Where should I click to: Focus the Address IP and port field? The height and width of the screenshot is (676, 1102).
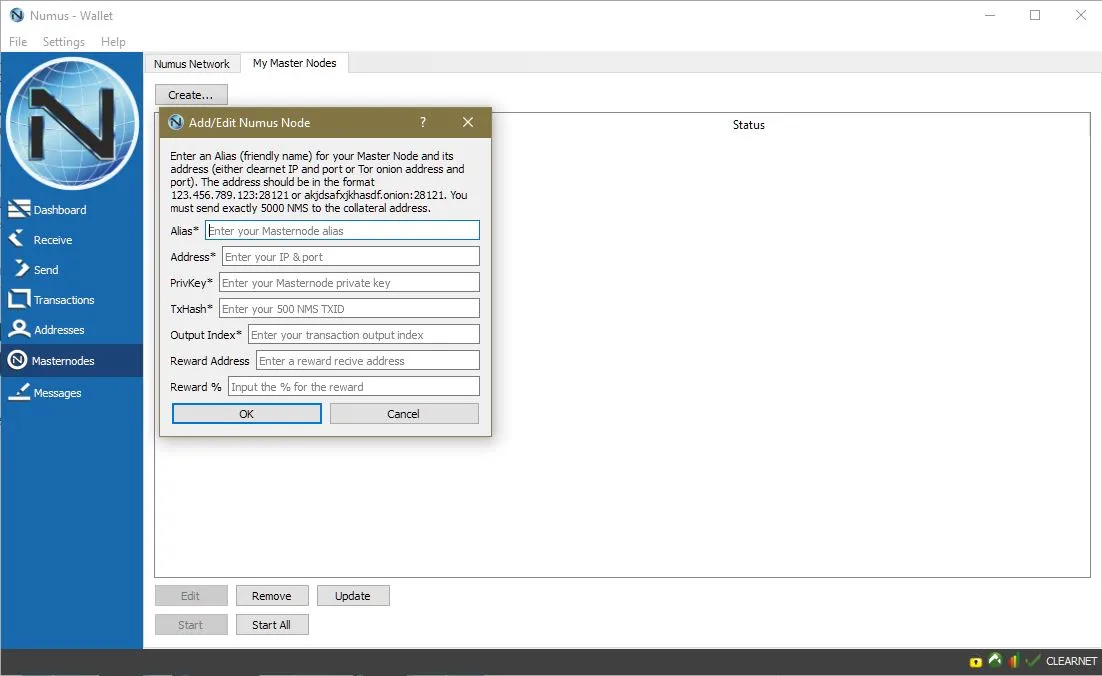(x=351, y=256)
